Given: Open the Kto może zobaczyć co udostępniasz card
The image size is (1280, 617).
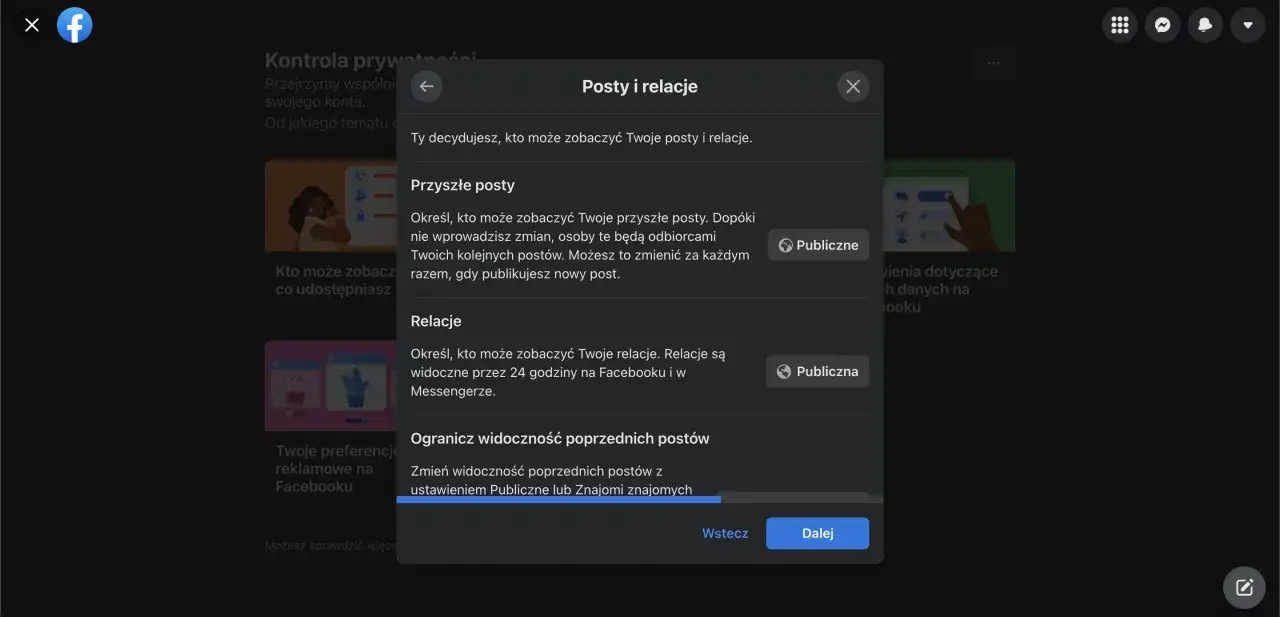Looking at the screenshot, I should click(330, 230).
